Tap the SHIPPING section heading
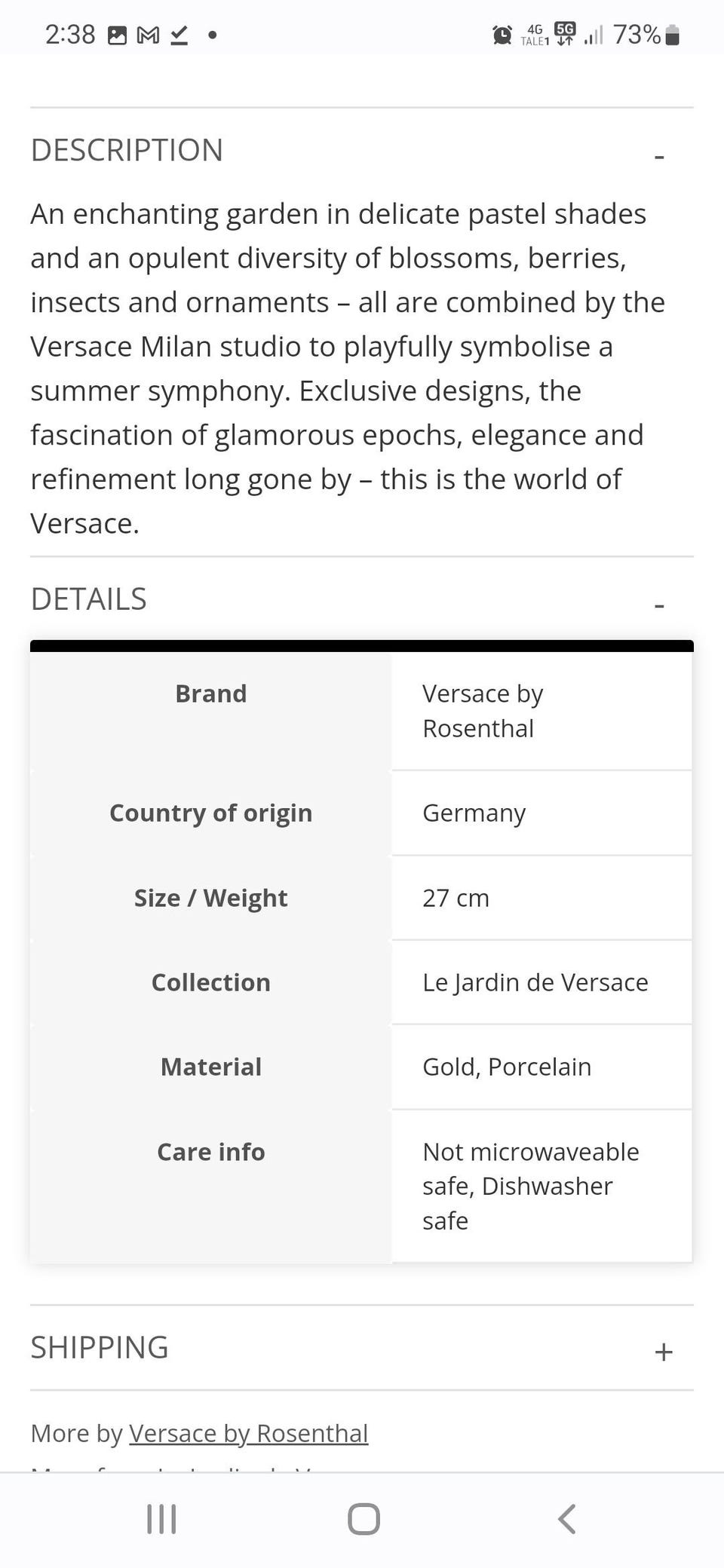Viewport: 724px width, 1568px height. click(x=100, y=1347)
